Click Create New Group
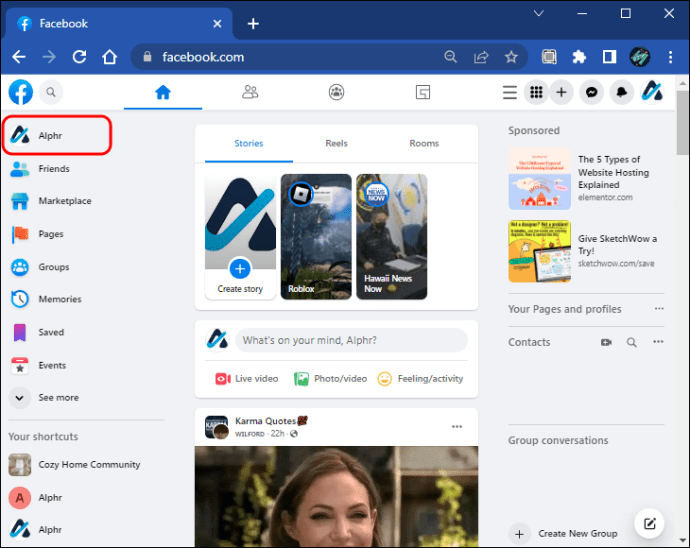 coord(576,534)
